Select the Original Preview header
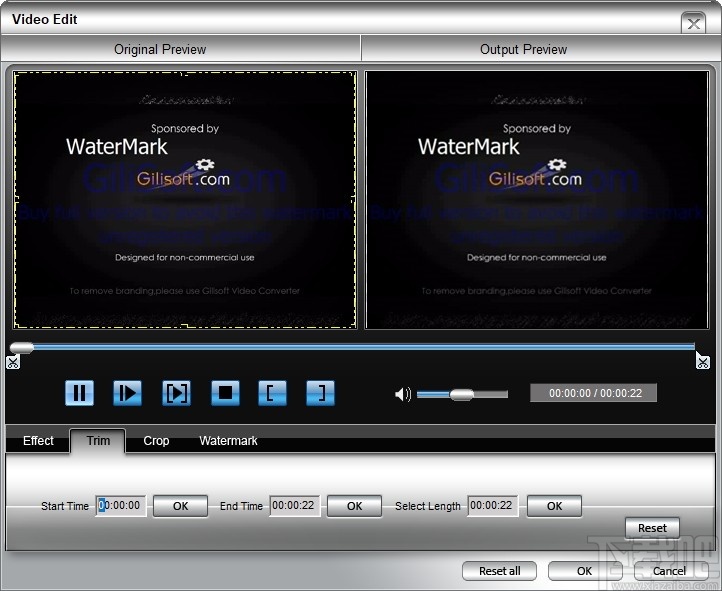722x591 pixels. [160, 49]
